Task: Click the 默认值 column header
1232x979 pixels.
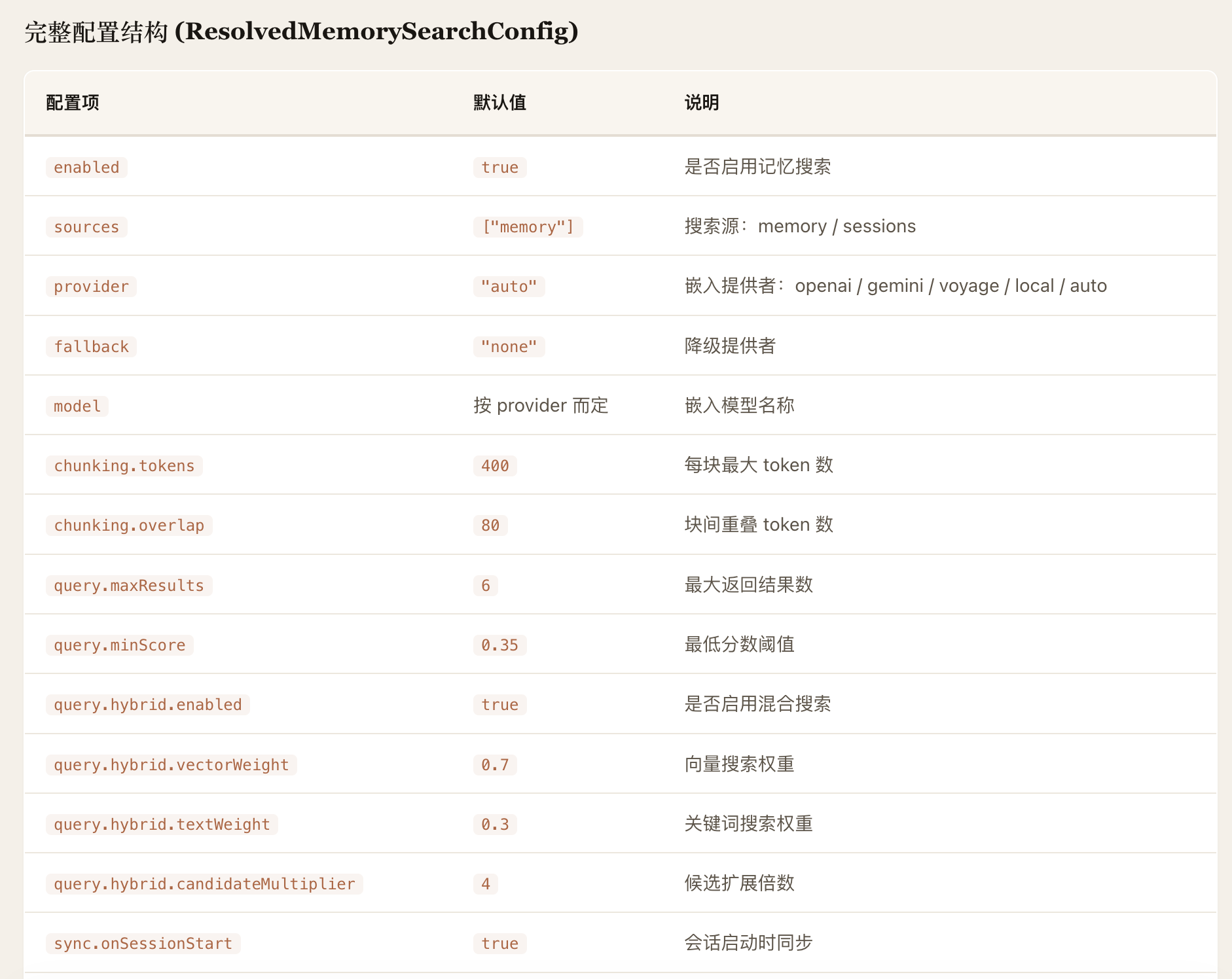Action: (x=499, y=103)
